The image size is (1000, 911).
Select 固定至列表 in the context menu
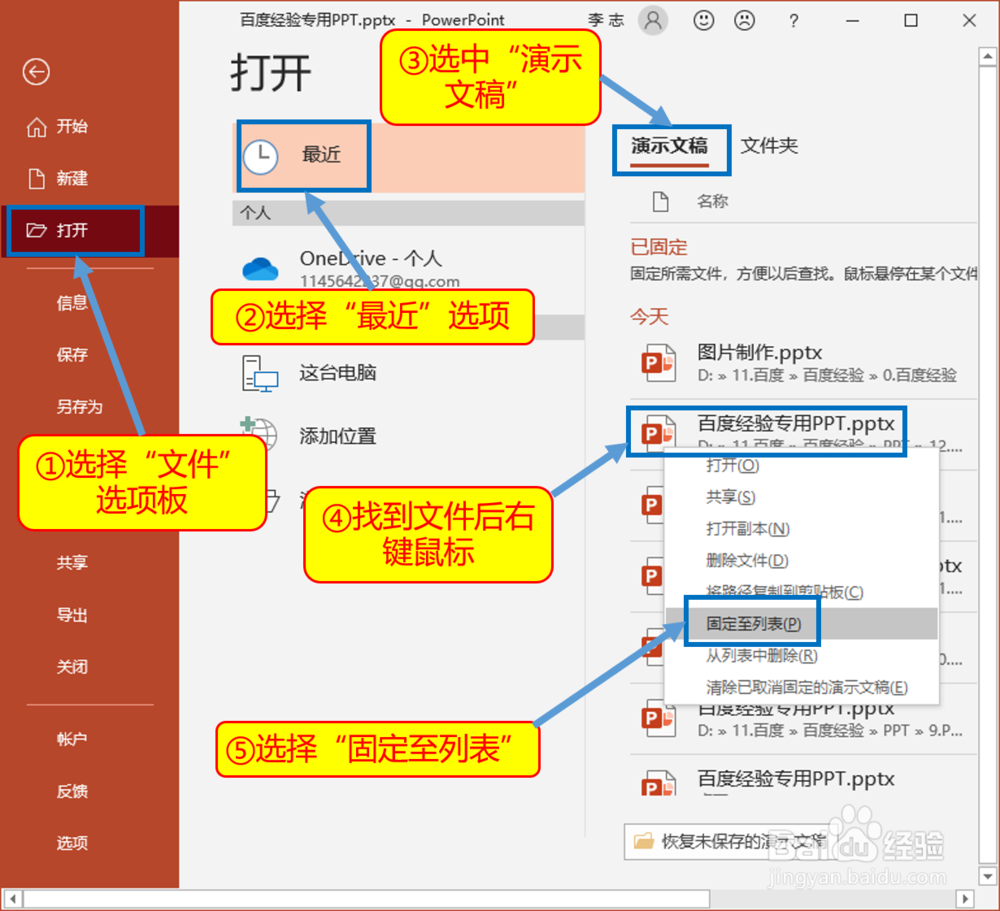[x=751, y=622]
